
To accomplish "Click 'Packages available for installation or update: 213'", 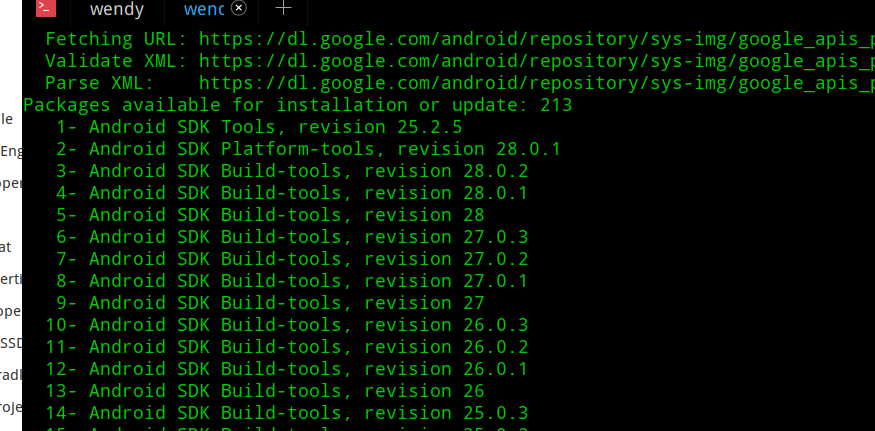I will [x=297, y=105].
